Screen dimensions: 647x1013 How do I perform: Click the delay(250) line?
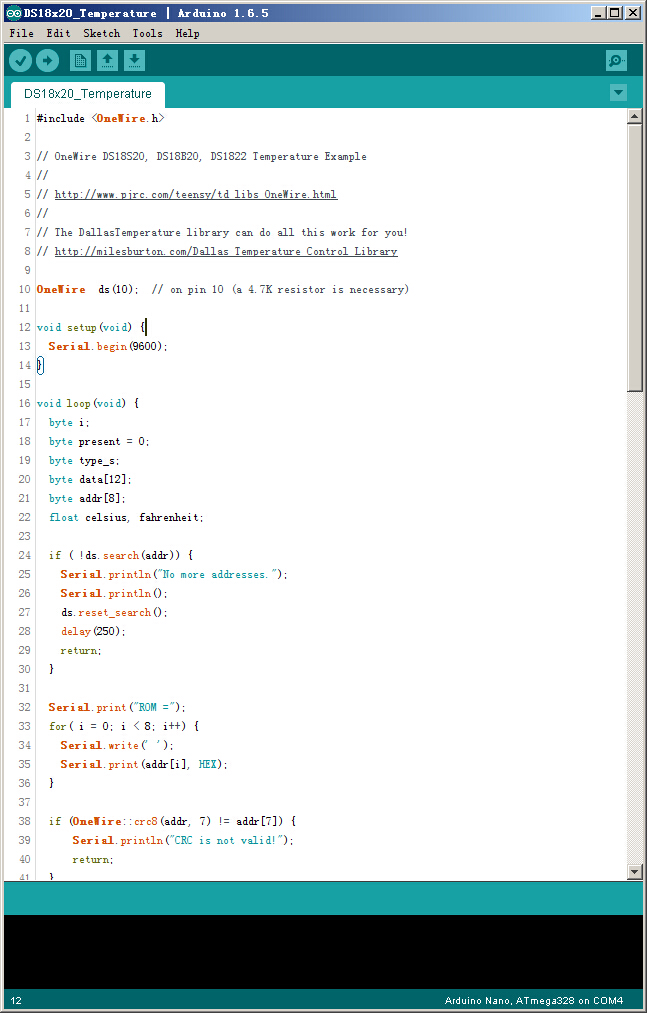tap(93, 631)
